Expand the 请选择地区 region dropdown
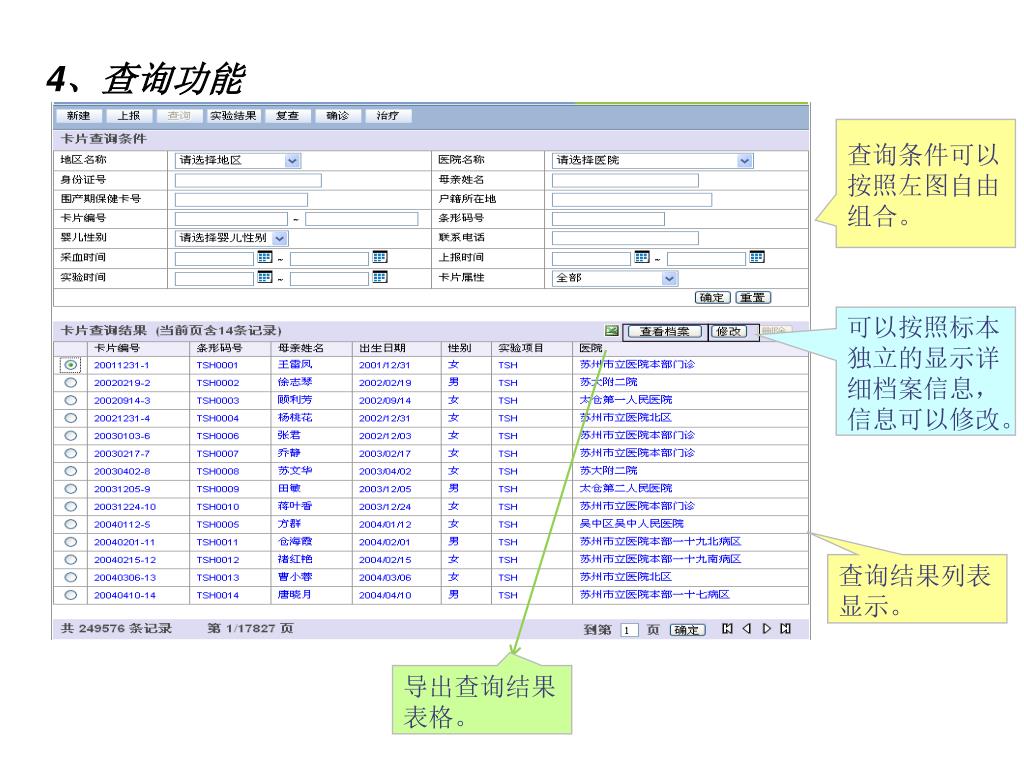The height and width of the screenshot is (768, 1024). (292, 161)
